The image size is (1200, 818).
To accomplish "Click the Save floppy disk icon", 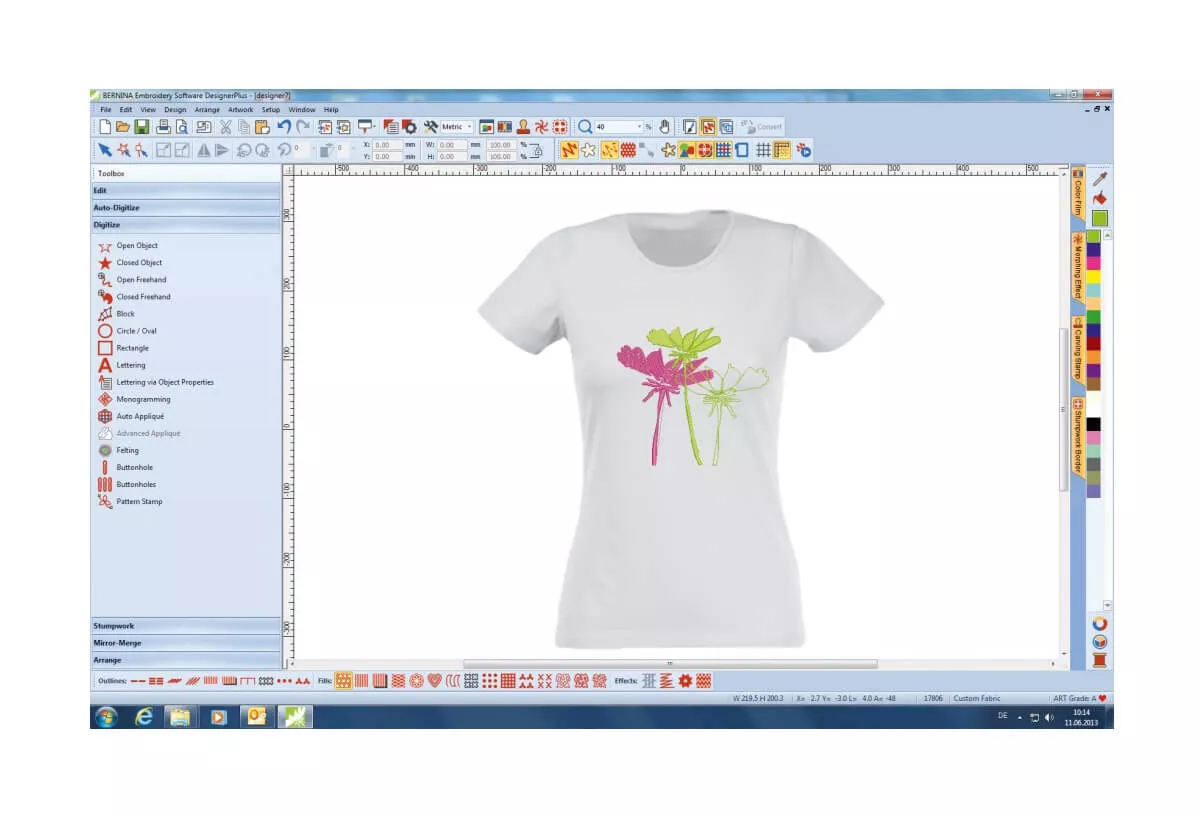I will click(x=141, y=127).
